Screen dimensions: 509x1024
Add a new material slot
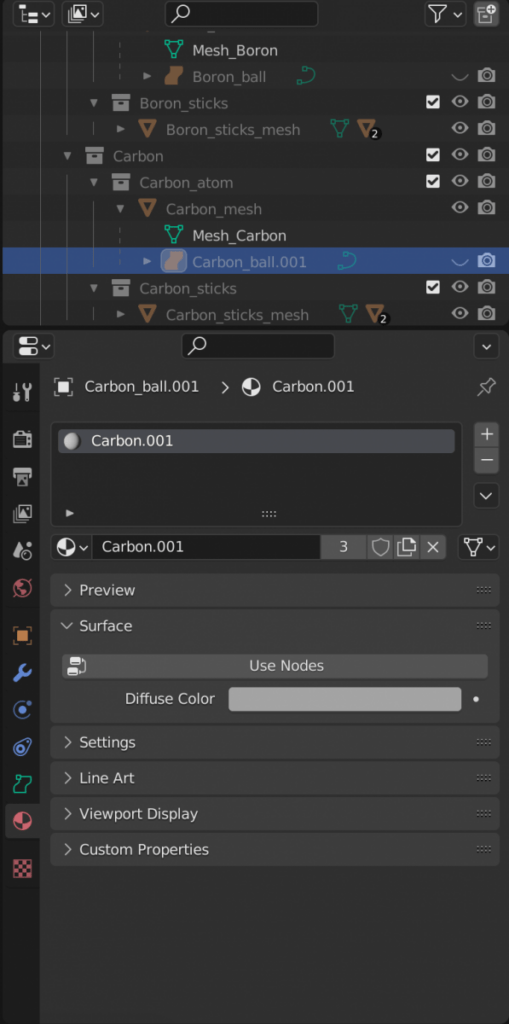[486, 434]
